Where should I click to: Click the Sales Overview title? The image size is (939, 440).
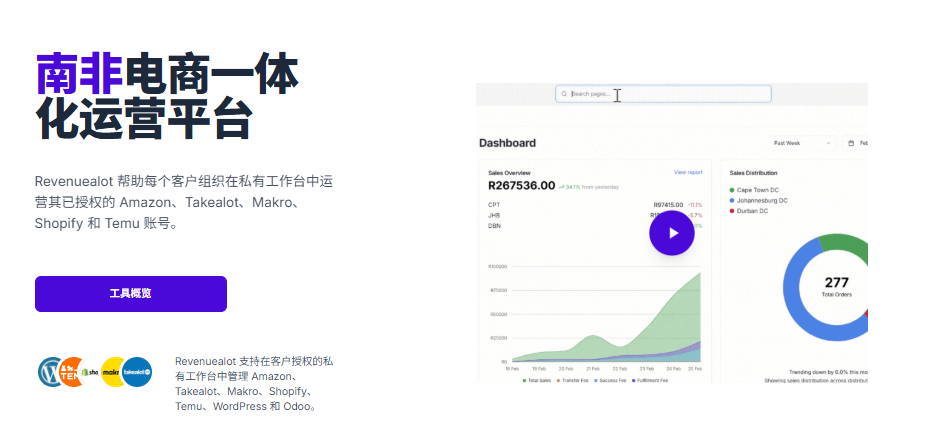pyautogui.click(x=509, y=173)
